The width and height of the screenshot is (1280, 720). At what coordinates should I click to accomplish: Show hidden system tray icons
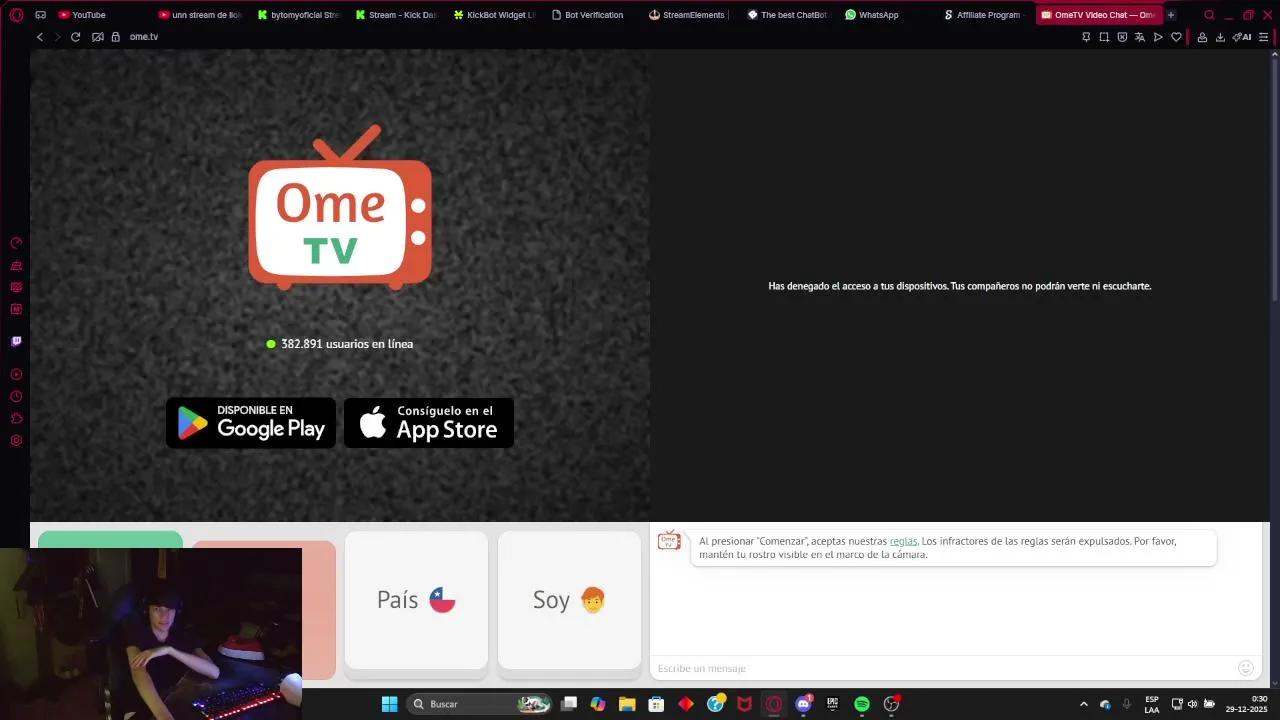click(x=1083, y=704)
